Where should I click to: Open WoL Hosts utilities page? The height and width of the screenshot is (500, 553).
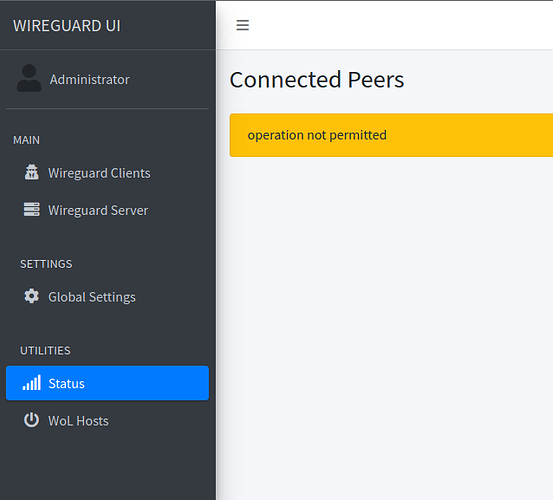pos(107,421)
